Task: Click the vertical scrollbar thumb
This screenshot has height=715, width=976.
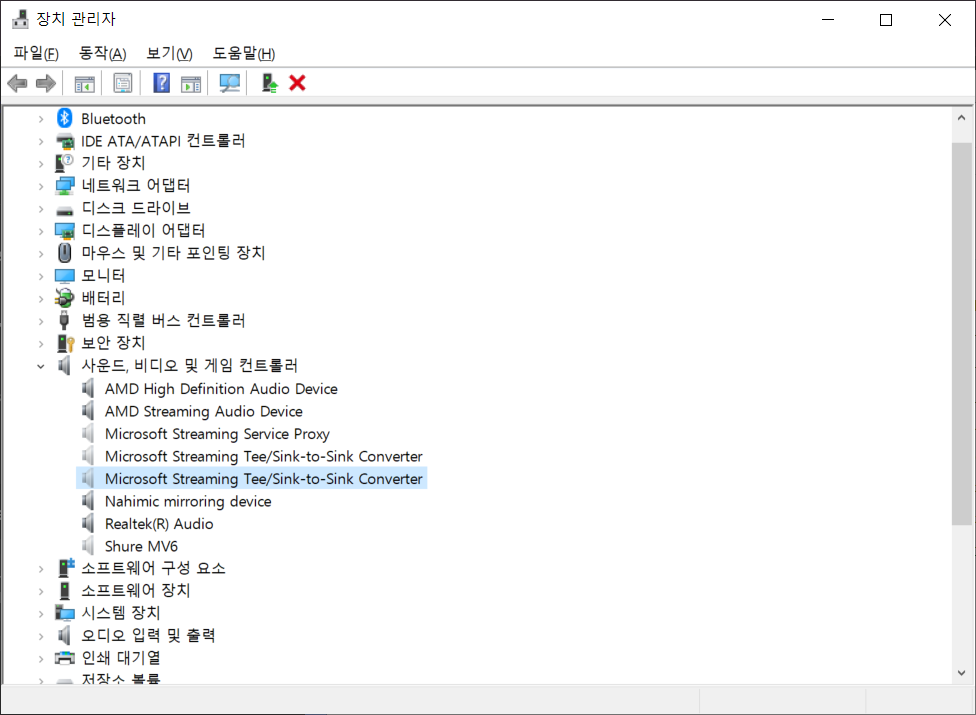Action: [x=962, y=334]
